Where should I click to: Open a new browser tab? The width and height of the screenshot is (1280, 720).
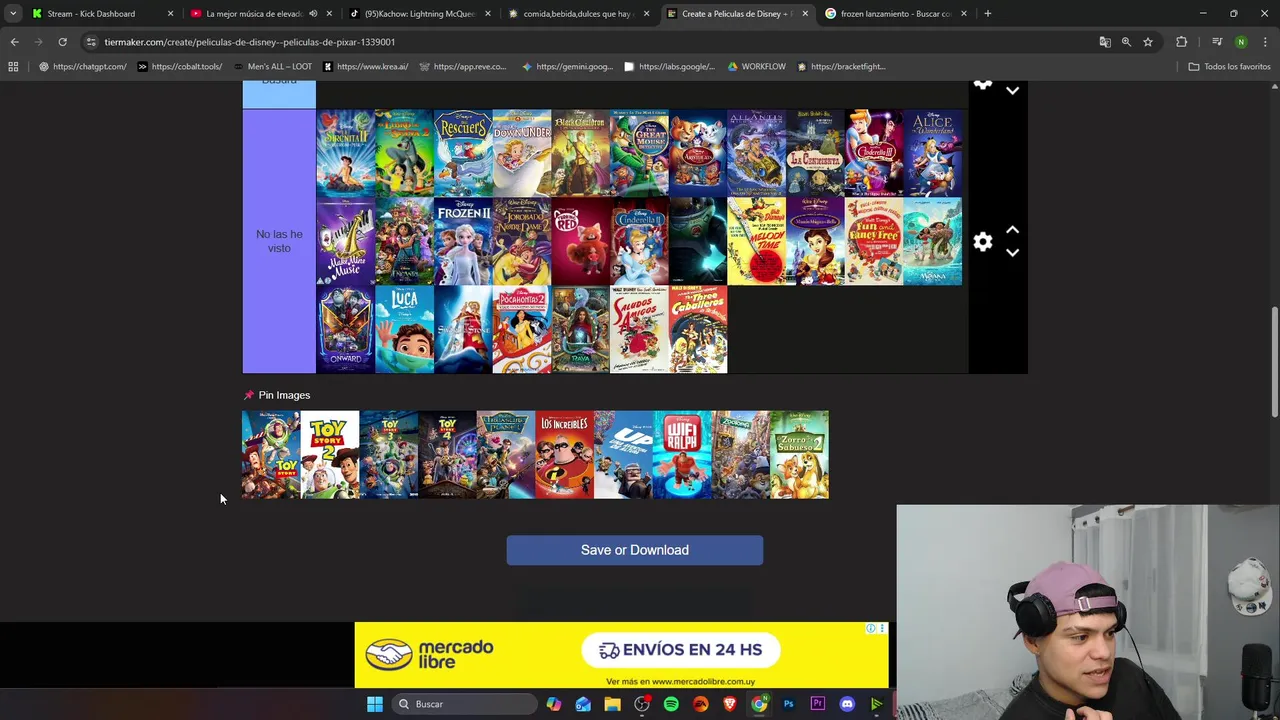point(987,14)
